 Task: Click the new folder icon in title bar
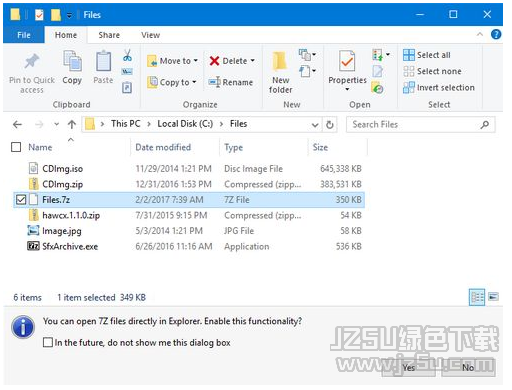point(56,15)
